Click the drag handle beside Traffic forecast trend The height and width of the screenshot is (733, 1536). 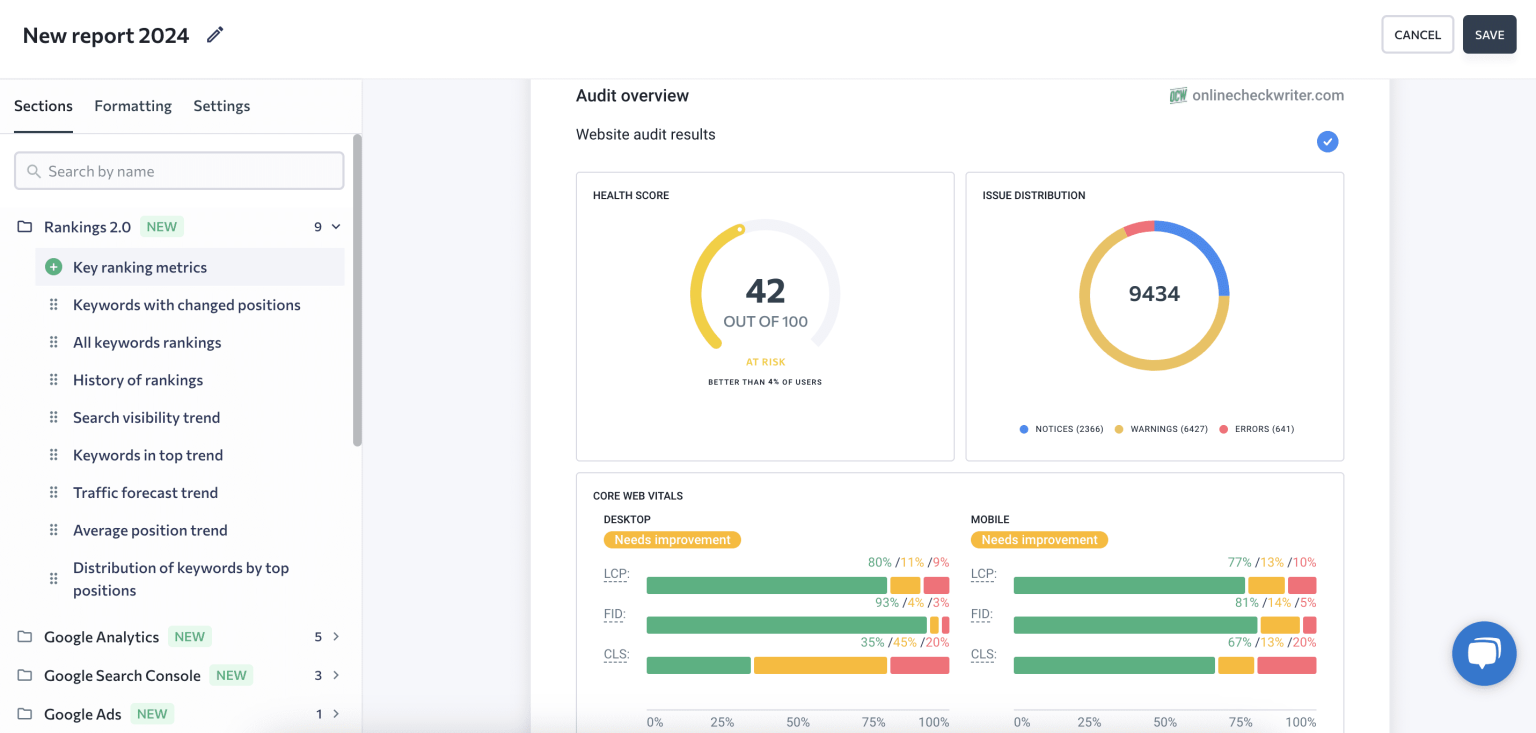(x=53, y=492)
